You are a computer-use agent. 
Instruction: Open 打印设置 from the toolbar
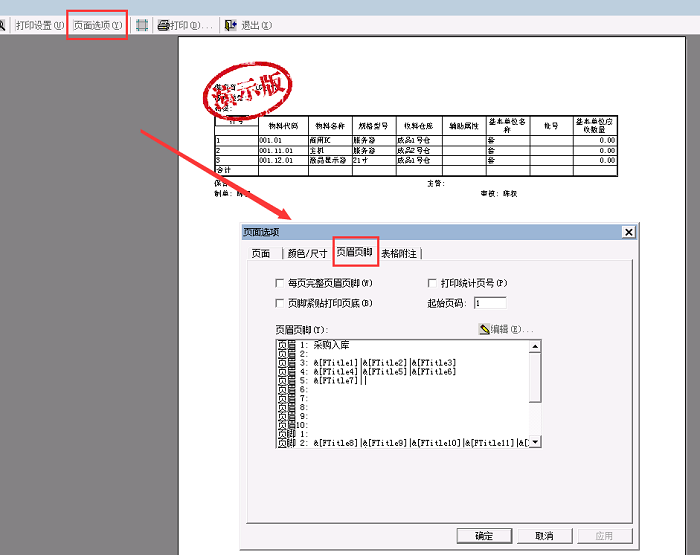point(40,25)
